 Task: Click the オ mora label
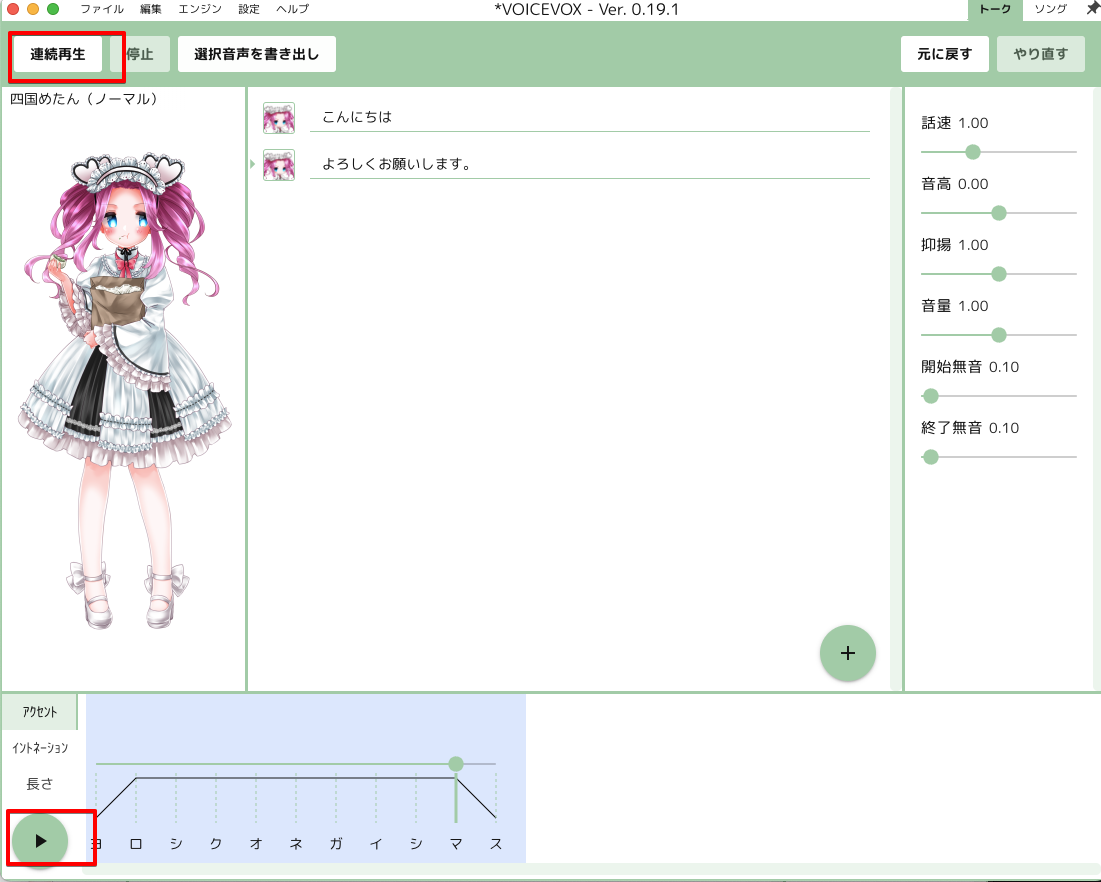[256, 844]
